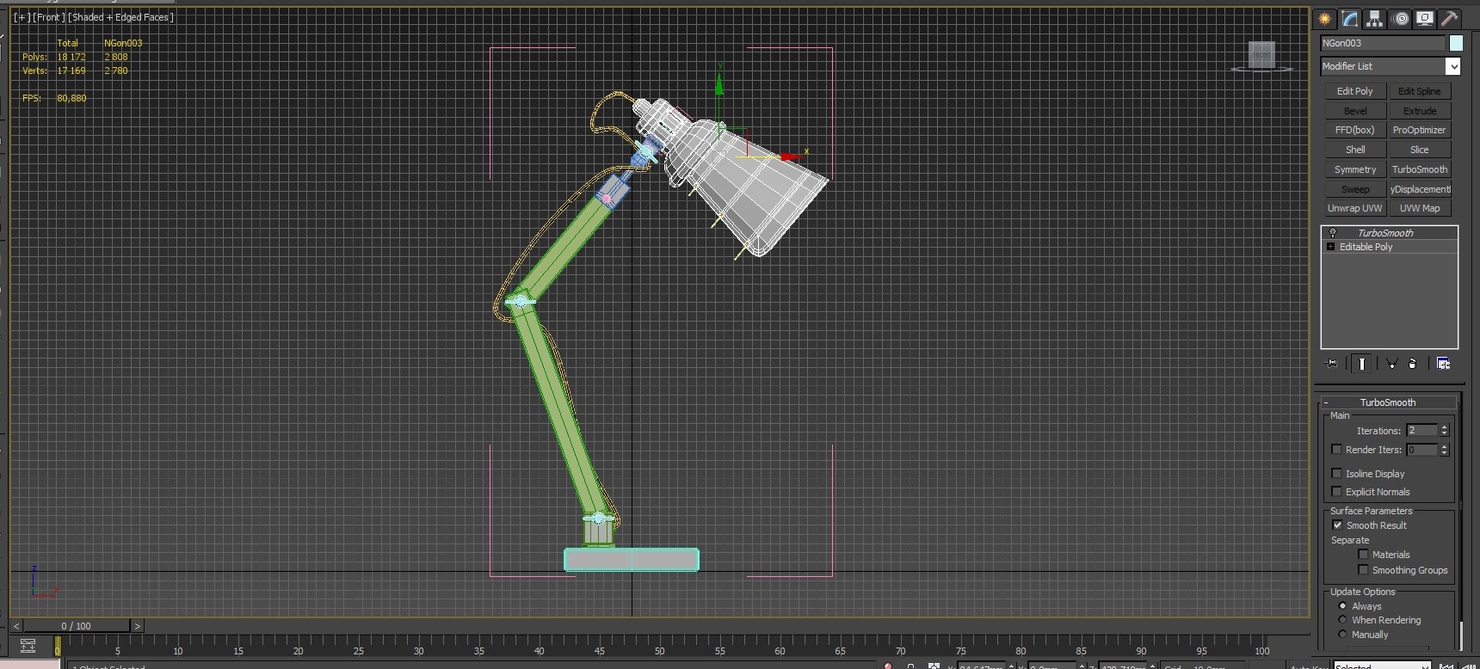The width and height of the screenshot is (1480, 669).
Task: Open Configure Modifier Sets
Action: (1443, 363)
